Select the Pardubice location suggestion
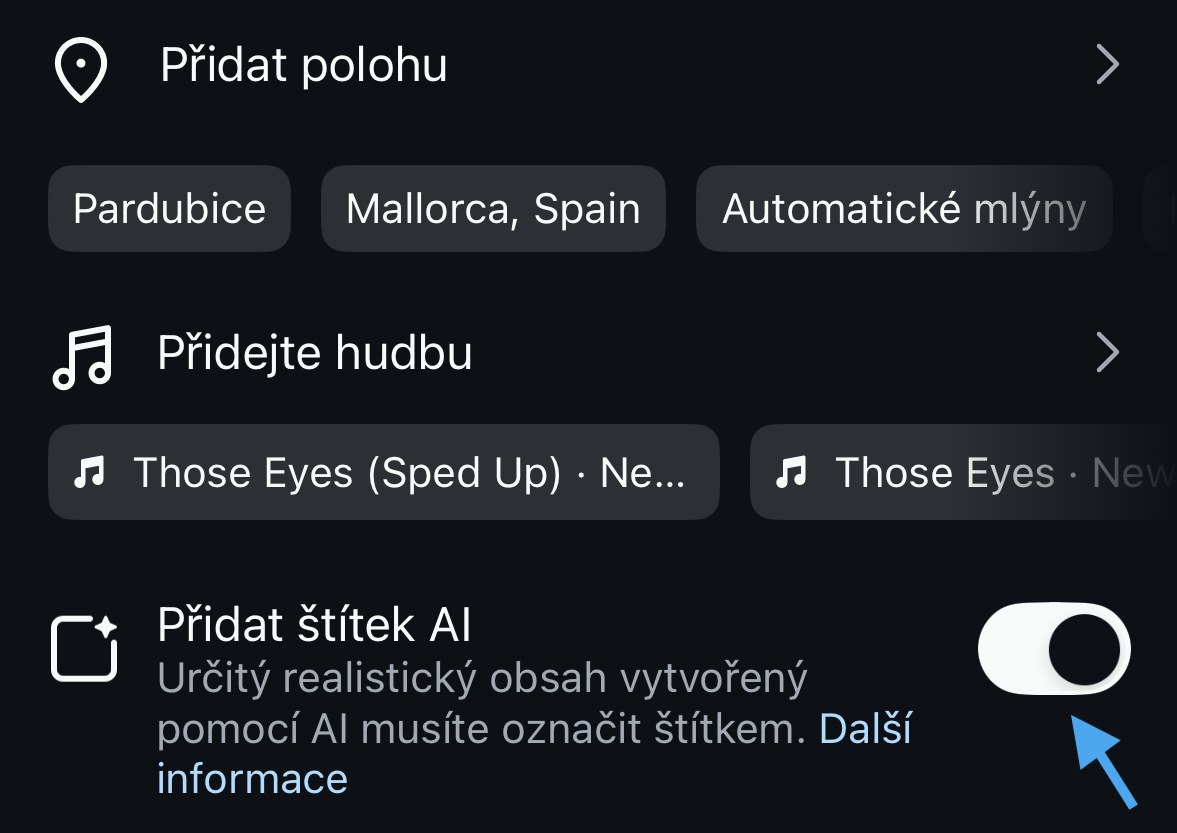The height and width of the screenshot is (833, 1177). point(169,209)
